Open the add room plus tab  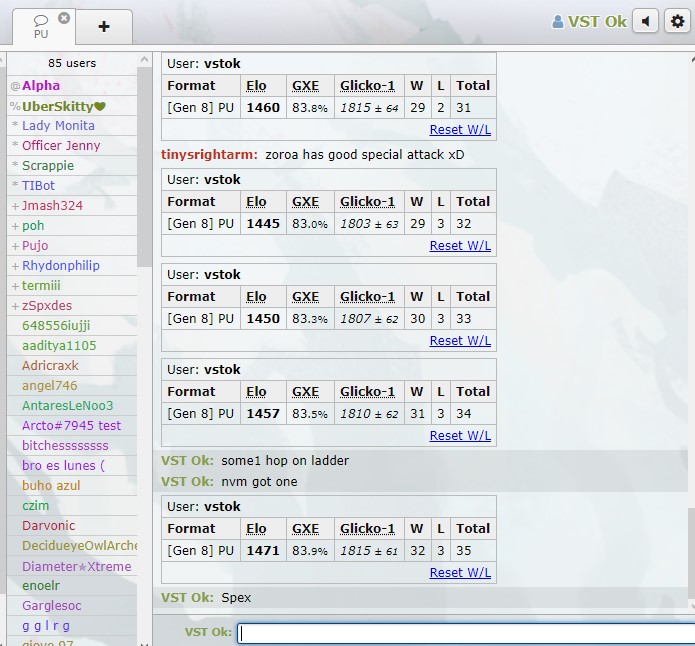(104, 26)
